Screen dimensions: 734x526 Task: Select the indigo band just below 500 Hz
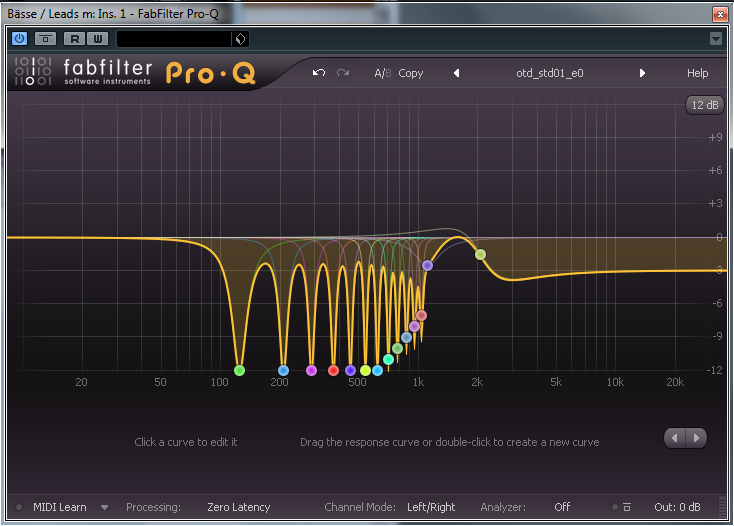coord(350,371)
